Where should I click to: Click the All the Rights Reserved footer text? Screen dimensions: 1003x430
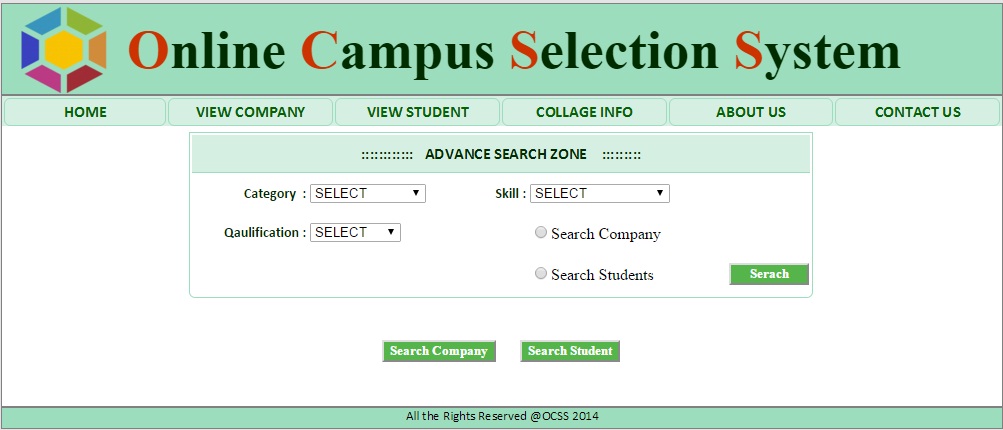tap(502, 416)
